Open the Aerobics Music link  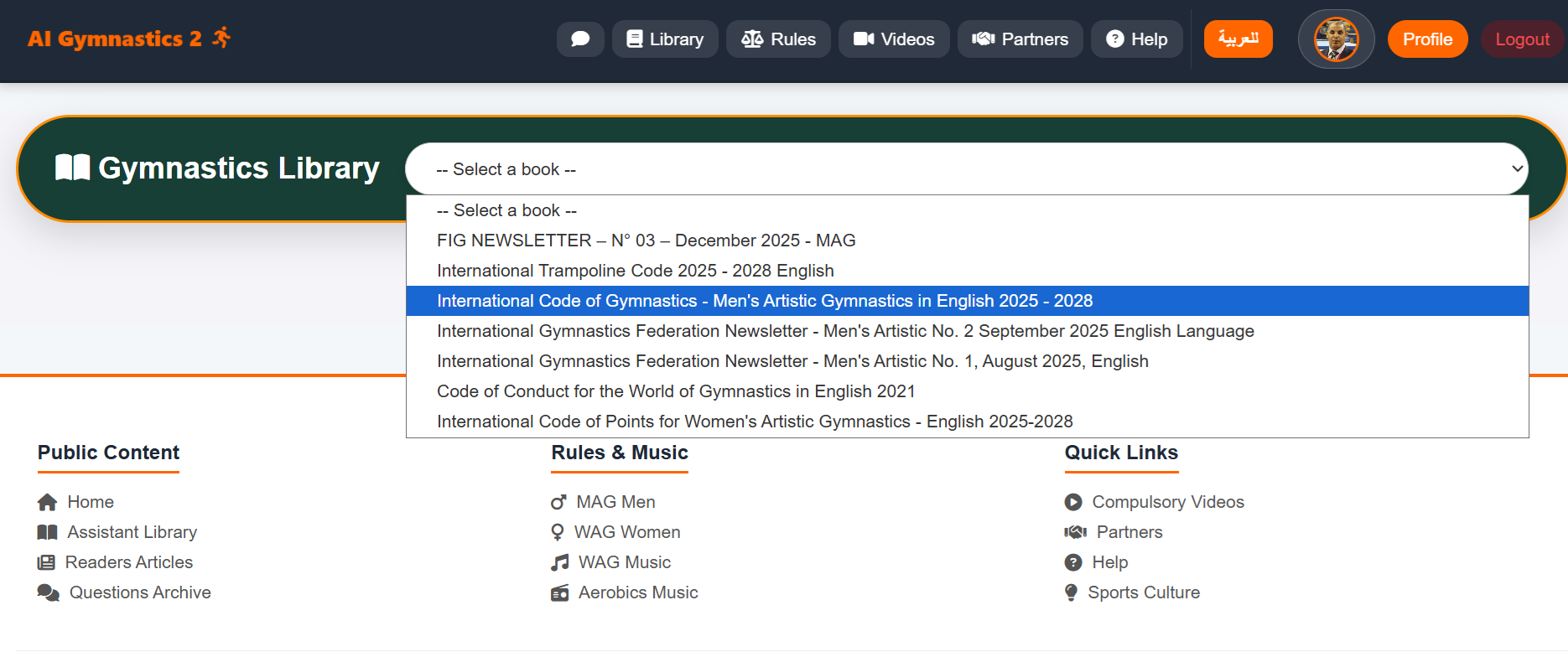tap(638, 592)
